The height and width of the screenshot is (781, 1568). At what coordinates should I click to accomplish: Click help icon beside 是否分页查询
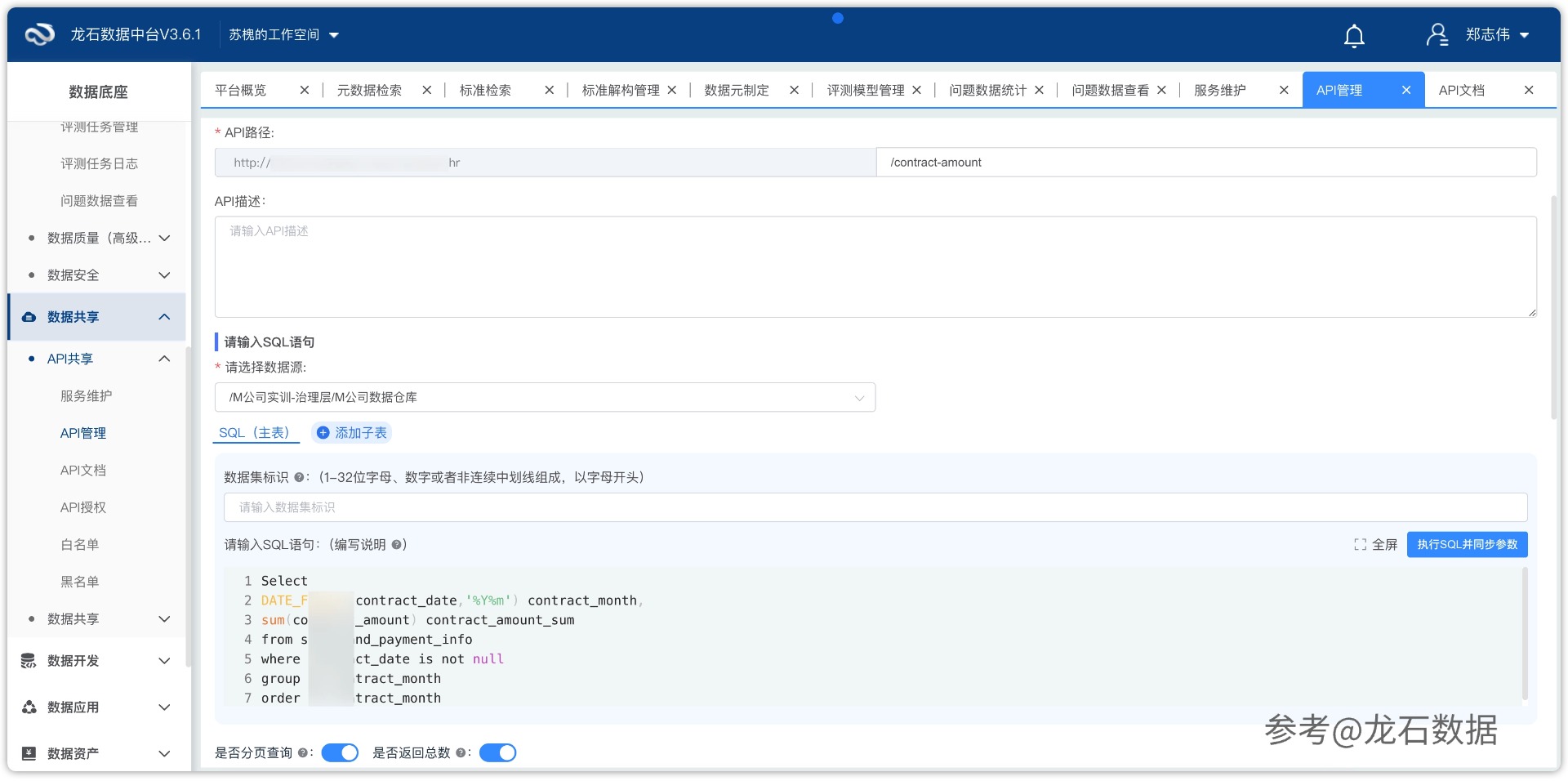pyautogui.click(x=302, y=753)
